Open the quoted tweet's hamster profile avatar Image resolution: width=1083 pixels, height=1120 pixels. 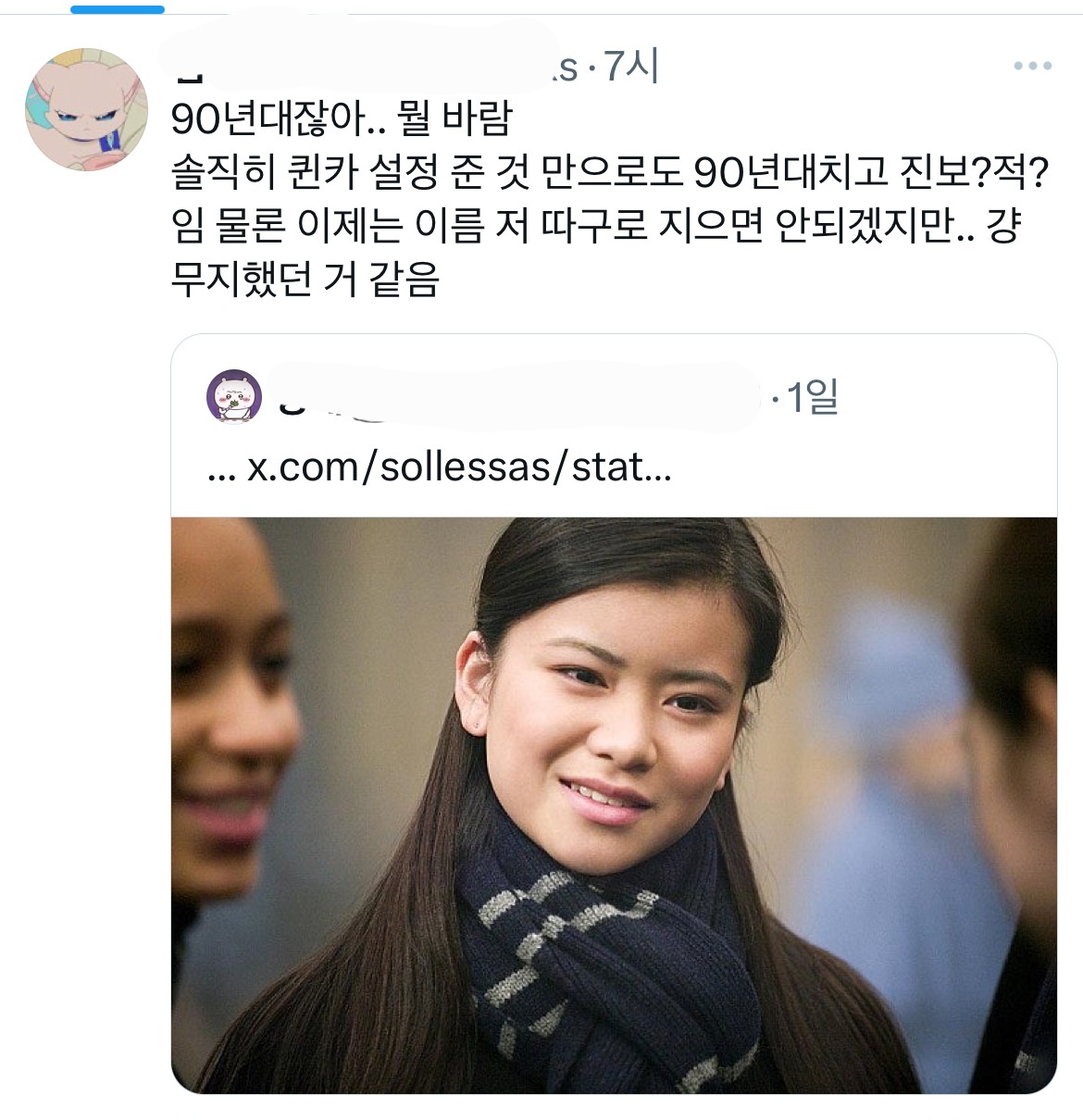pos(233,396)
